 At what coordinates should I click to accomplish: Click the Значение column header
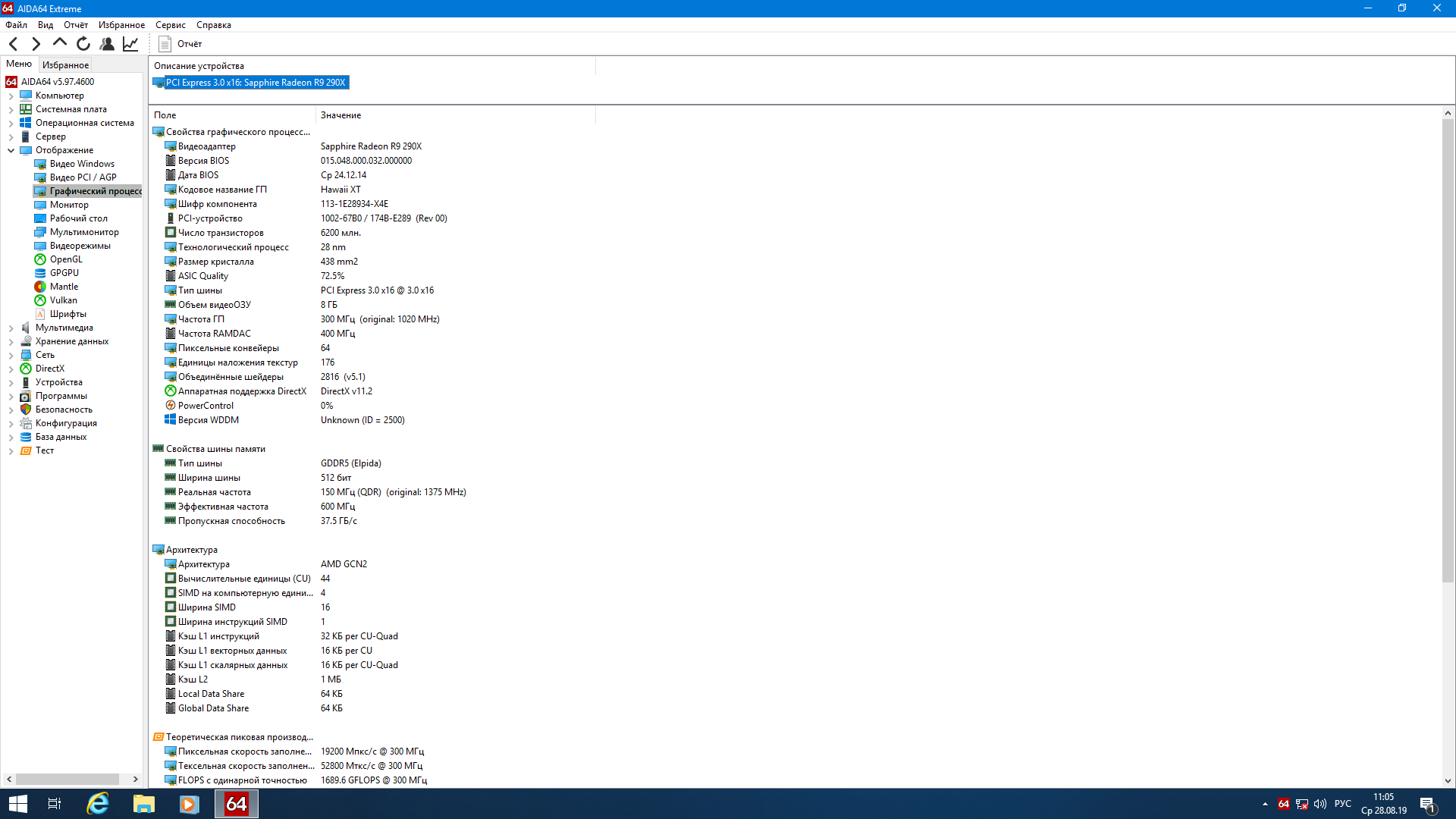click(340, 115)
